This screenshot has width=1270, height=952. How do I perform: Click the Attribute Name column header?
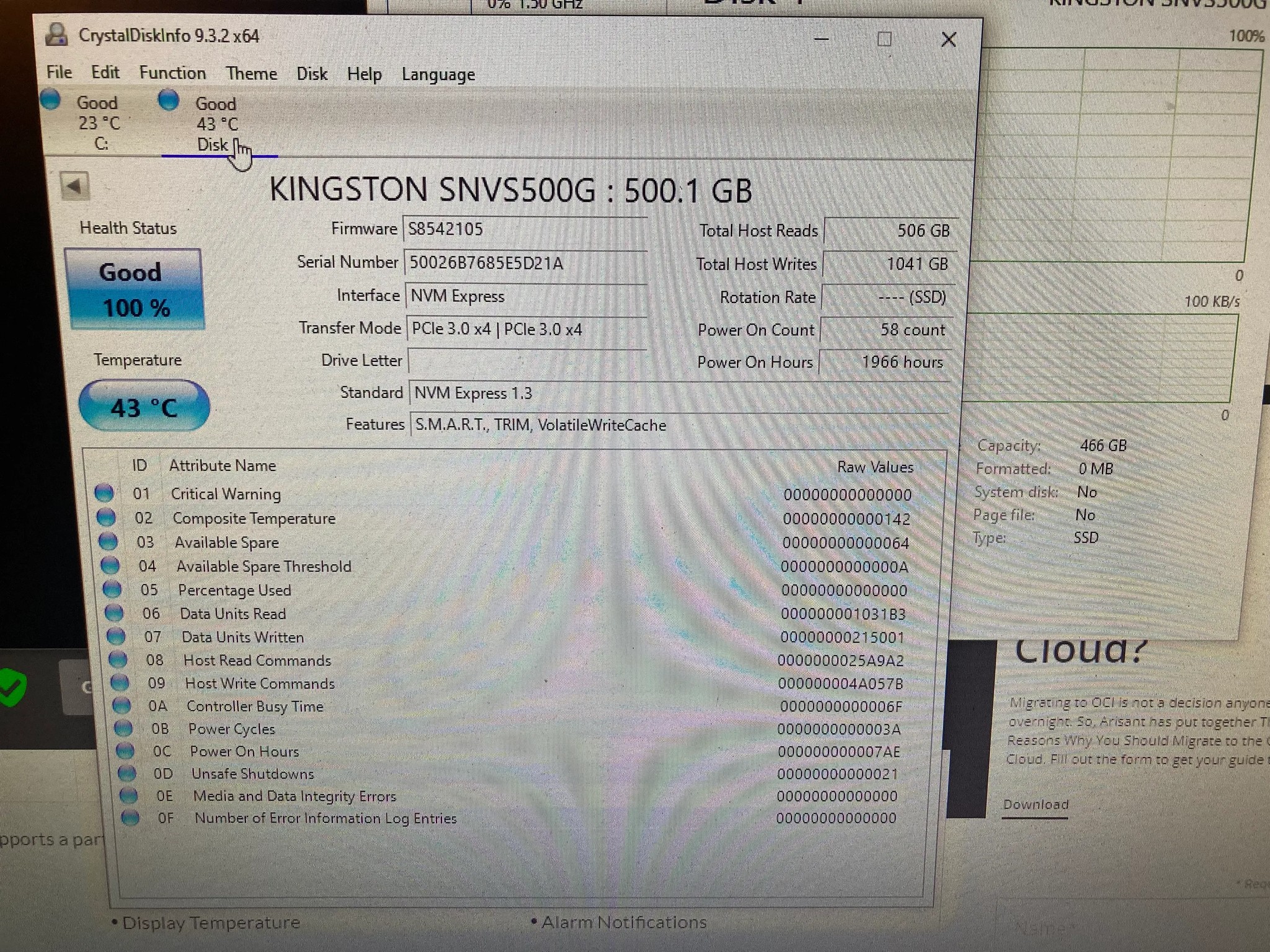coord(223,465)
